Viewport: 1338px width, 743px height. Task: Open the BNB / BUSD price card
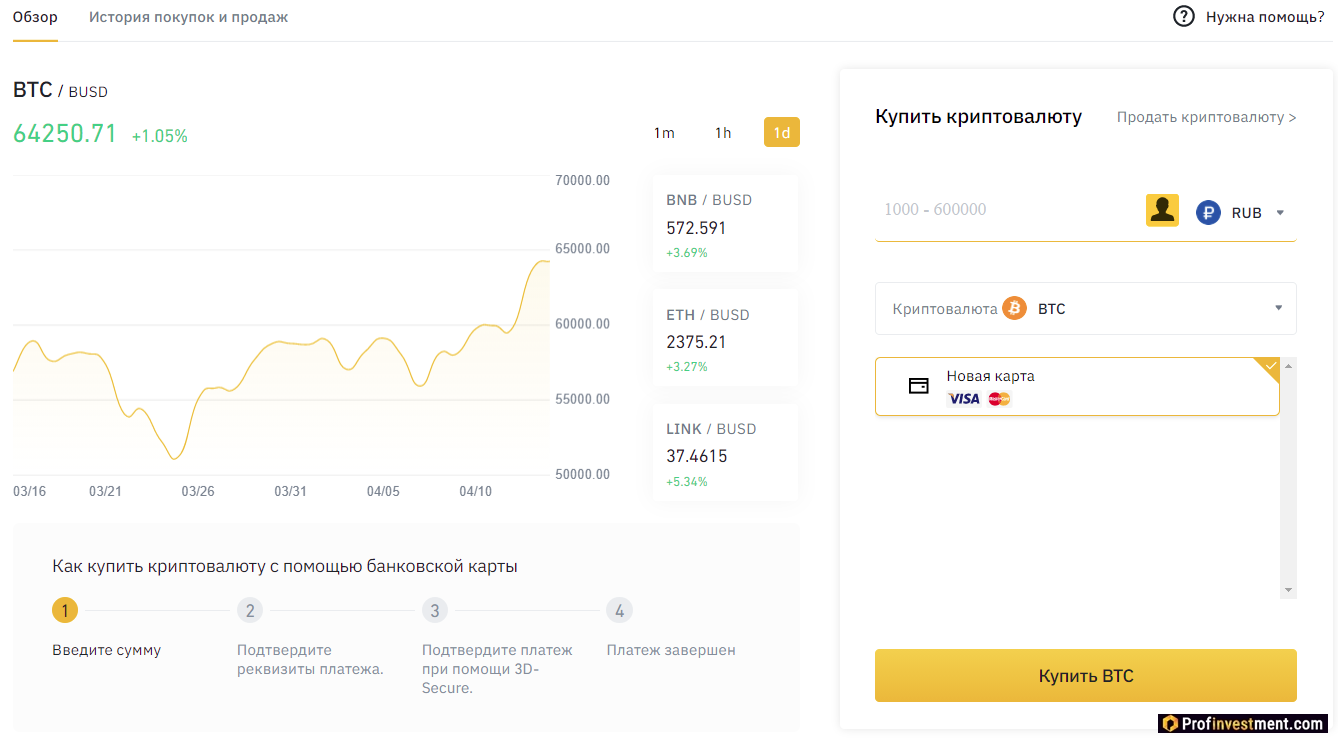(725, 224)
